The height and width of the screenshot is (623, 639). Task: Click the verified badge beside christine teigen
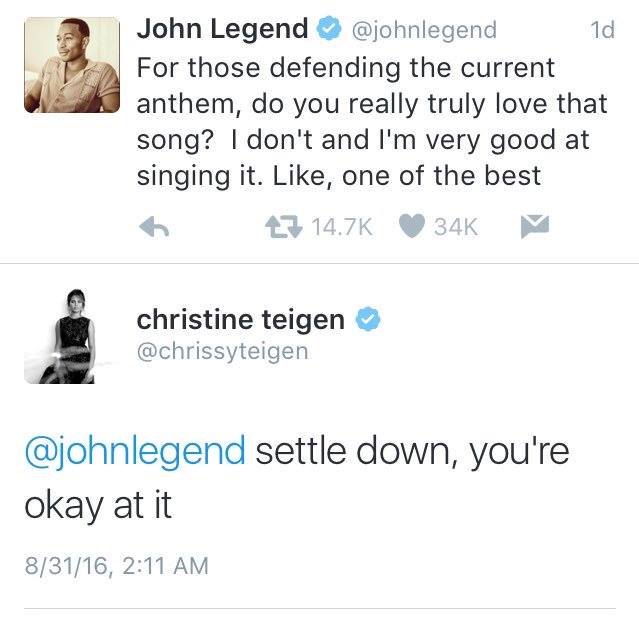(x=368, y=320)
